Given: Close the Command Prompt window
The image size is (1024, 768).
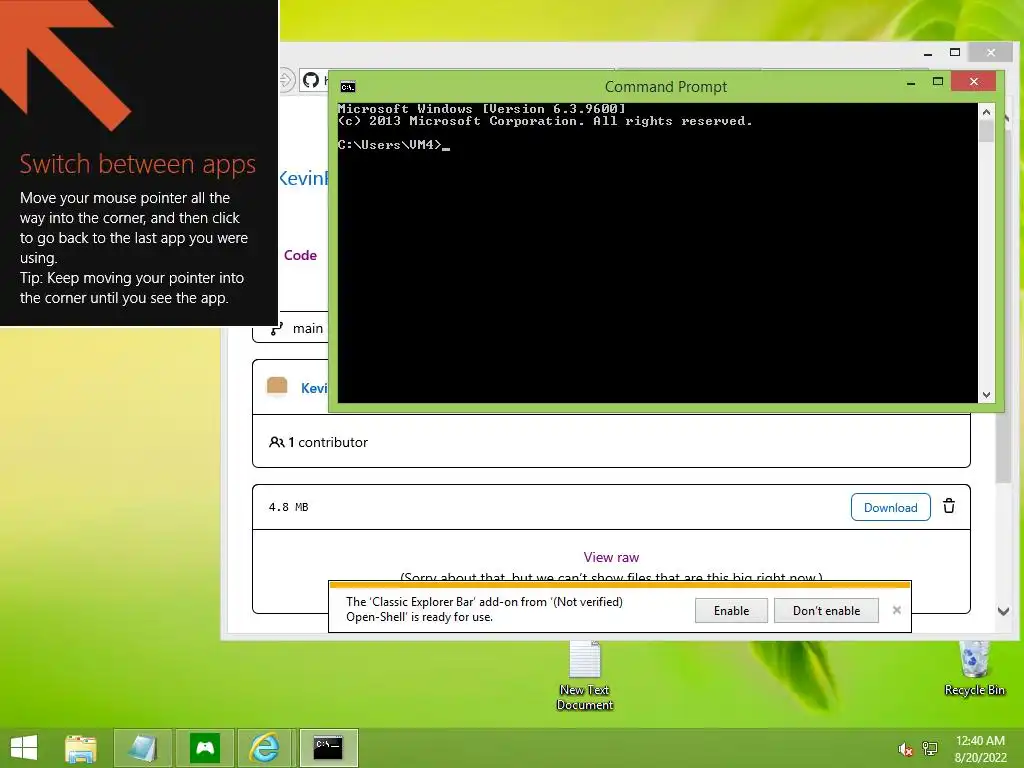Looking at the screenshot, I should coord(974,82).
